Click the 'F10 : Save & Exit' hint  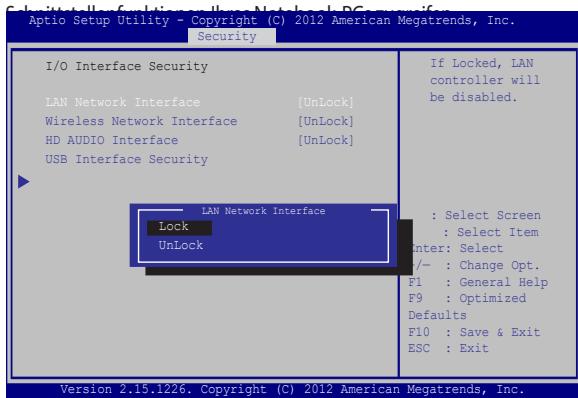(474, 332)
